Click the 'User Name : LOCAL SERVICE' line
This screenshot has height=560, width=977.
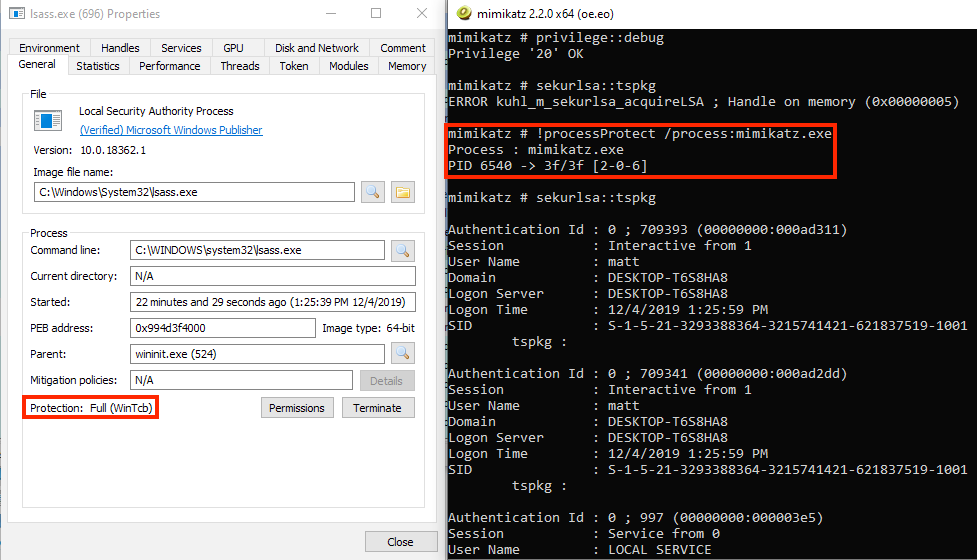[x=579, y=549]
